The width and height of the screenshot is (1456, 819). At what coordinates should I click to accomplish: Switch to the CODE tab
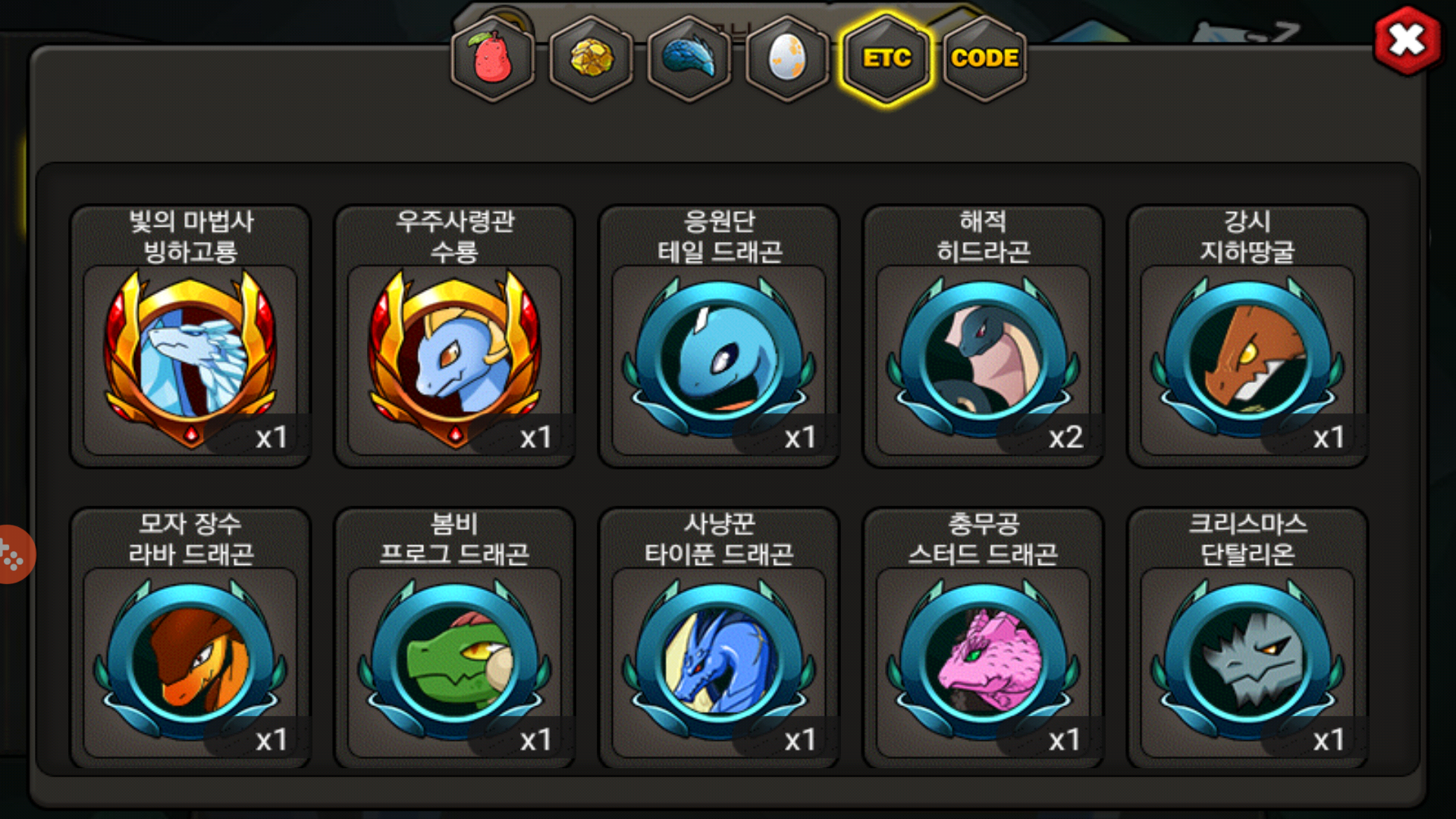[985, 58]
